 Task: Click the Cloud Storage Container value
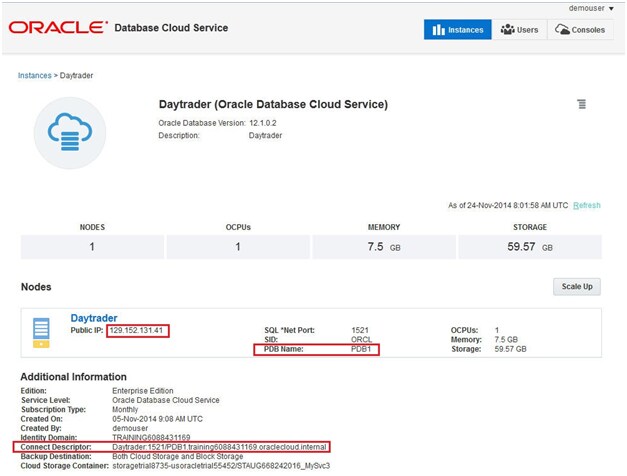point(221,466)
